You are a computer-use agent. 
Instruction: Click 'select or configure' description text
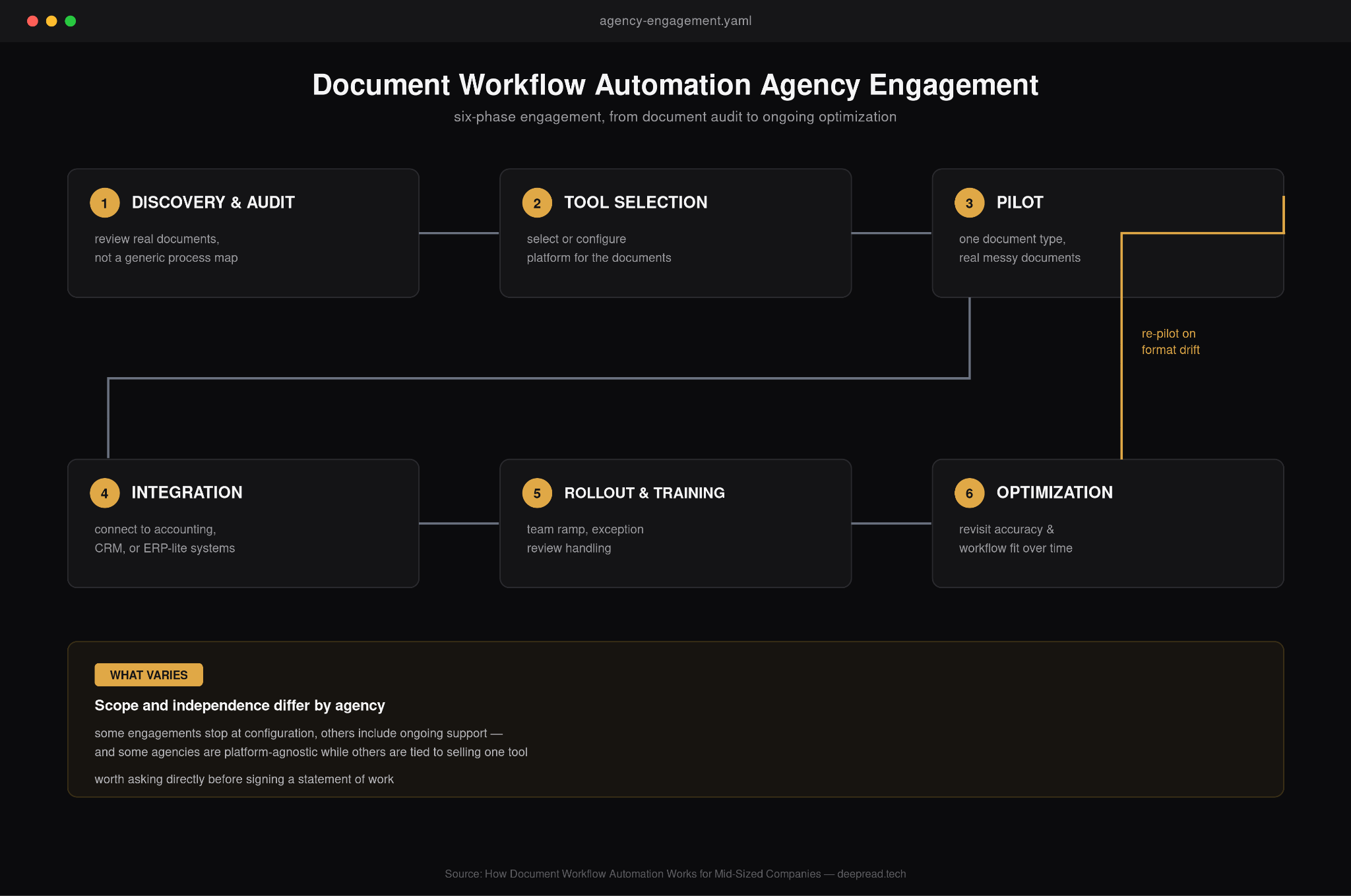[577, 239]
